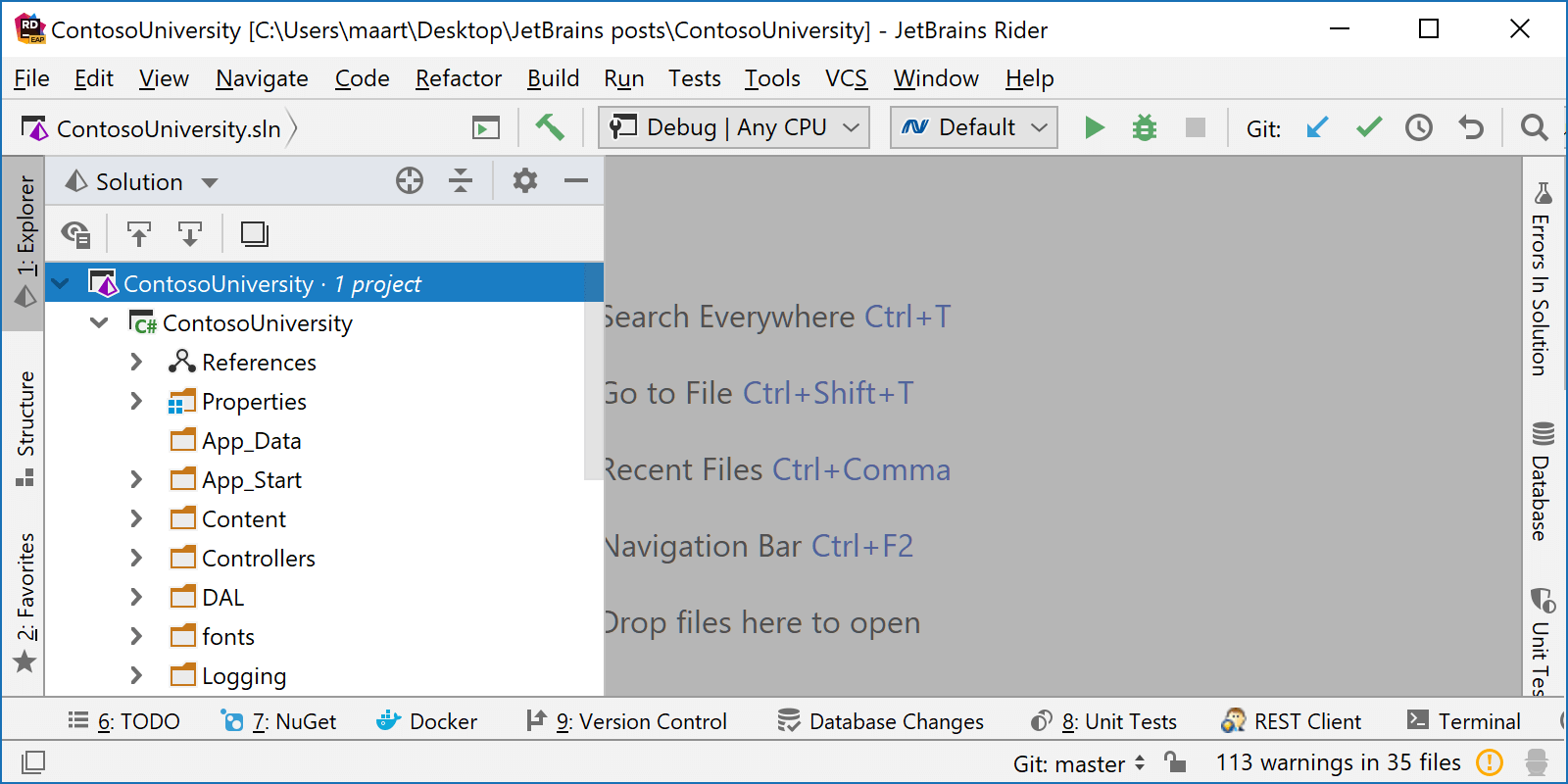Open Database Changes tool window
The height and width of the screenshot is (784, 1568).
(880, 721)
